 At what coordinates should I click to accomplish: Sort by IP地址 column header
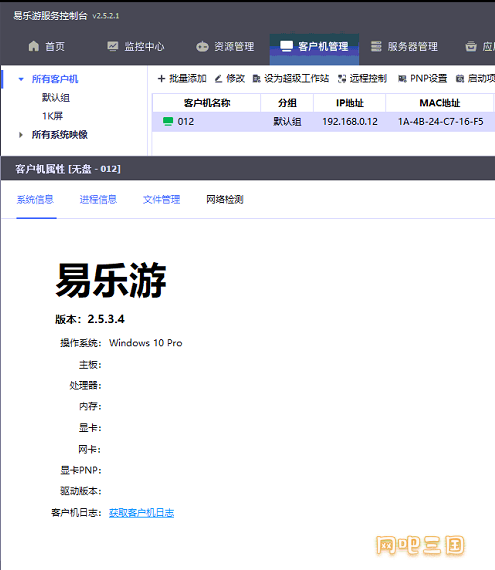point(350,103)
